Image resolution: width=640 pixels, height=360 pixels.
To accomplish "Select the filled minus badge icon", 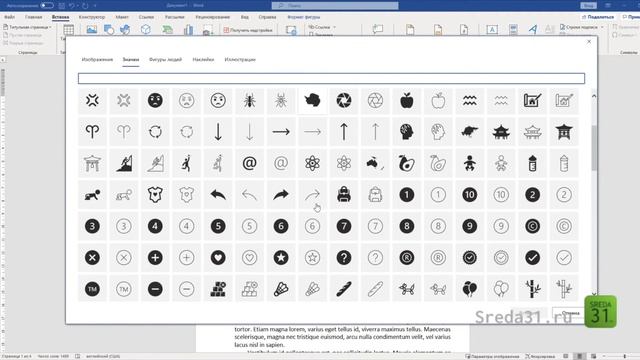I will [x=155, y=289].
